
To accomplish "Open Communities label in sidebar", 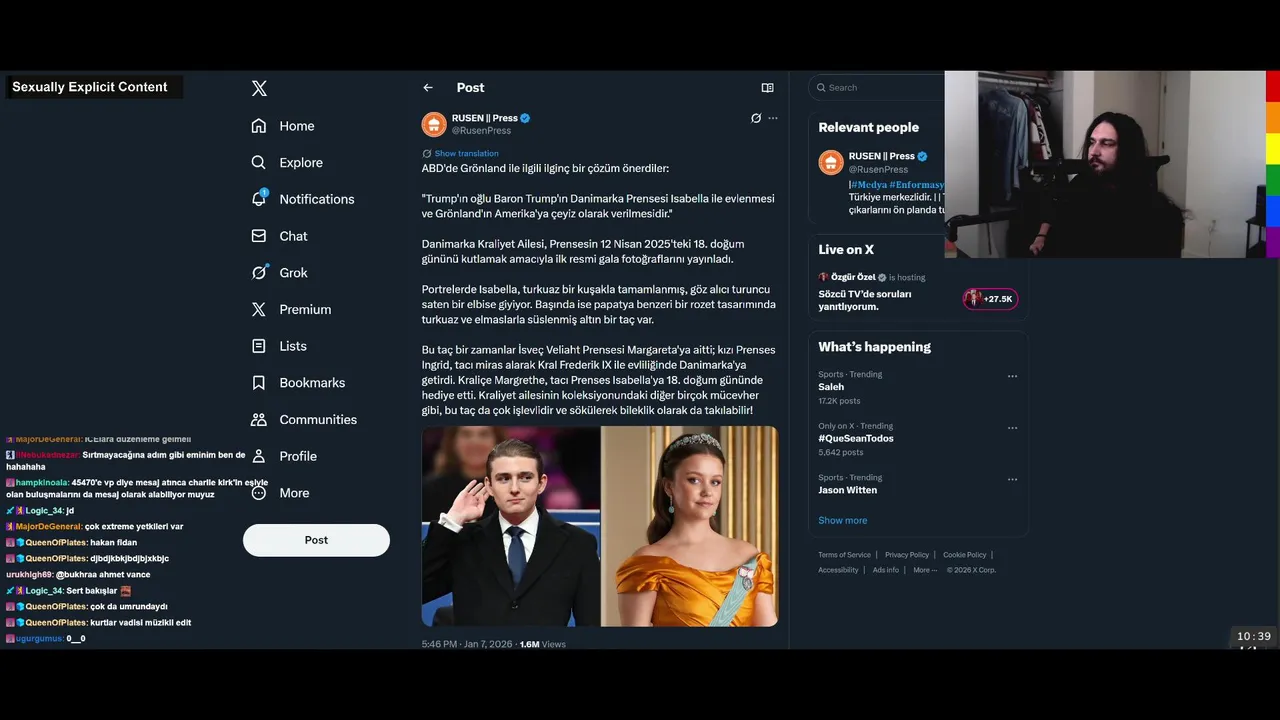I will [318, 419].
